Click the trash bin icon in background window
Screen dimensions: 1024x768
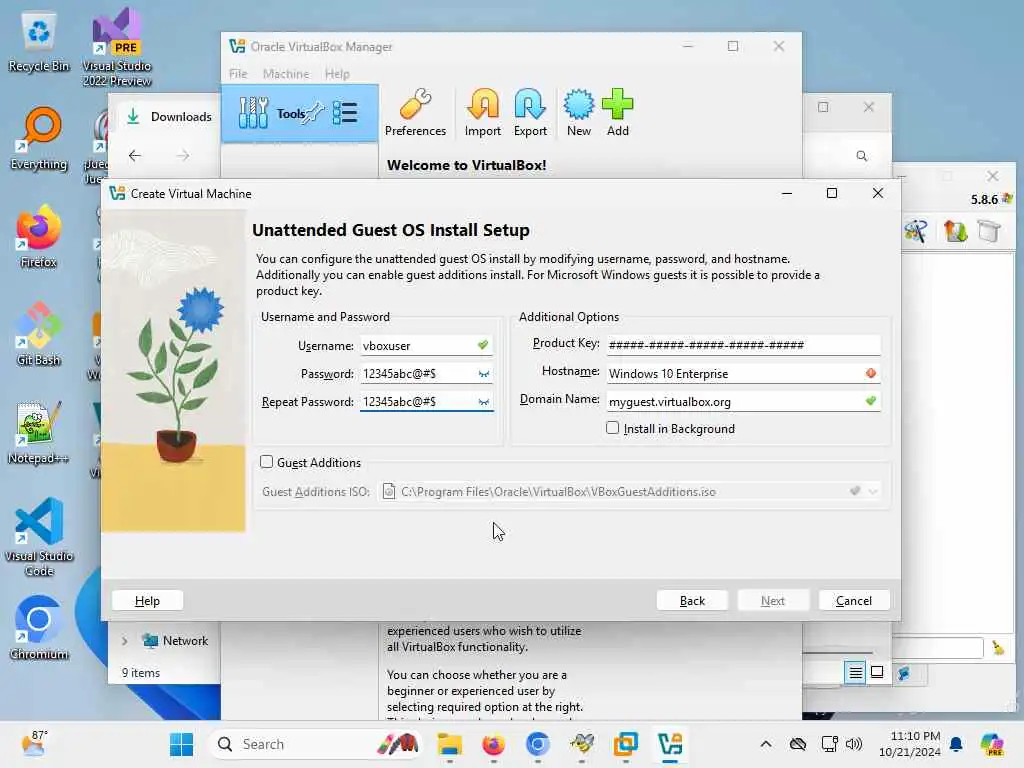(x=989, y=231)
